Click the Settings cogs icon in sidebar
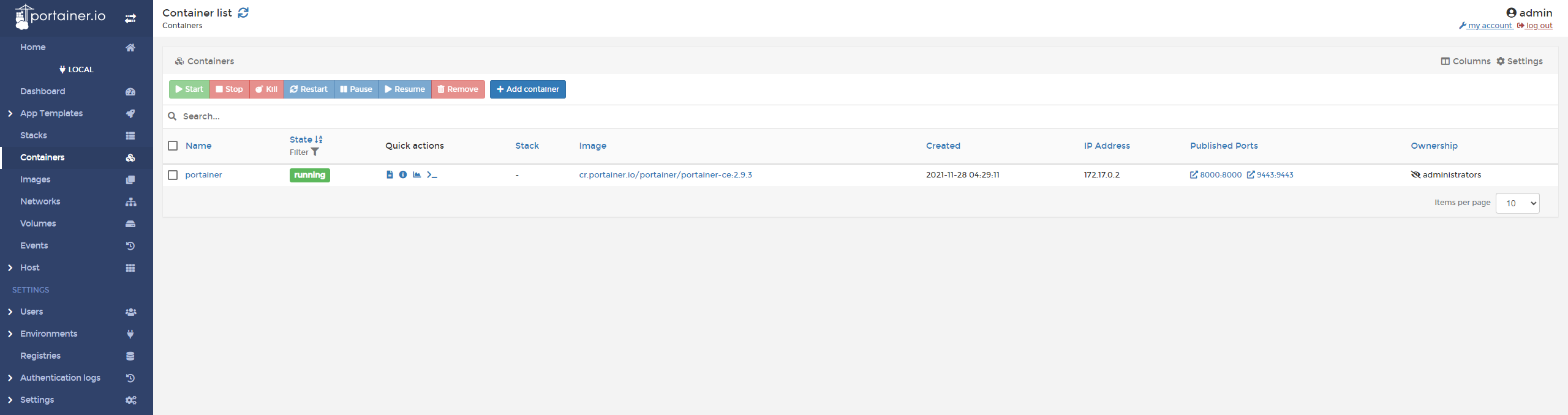The width and height of the screenshot is (1568, 415). pos(130,400)
